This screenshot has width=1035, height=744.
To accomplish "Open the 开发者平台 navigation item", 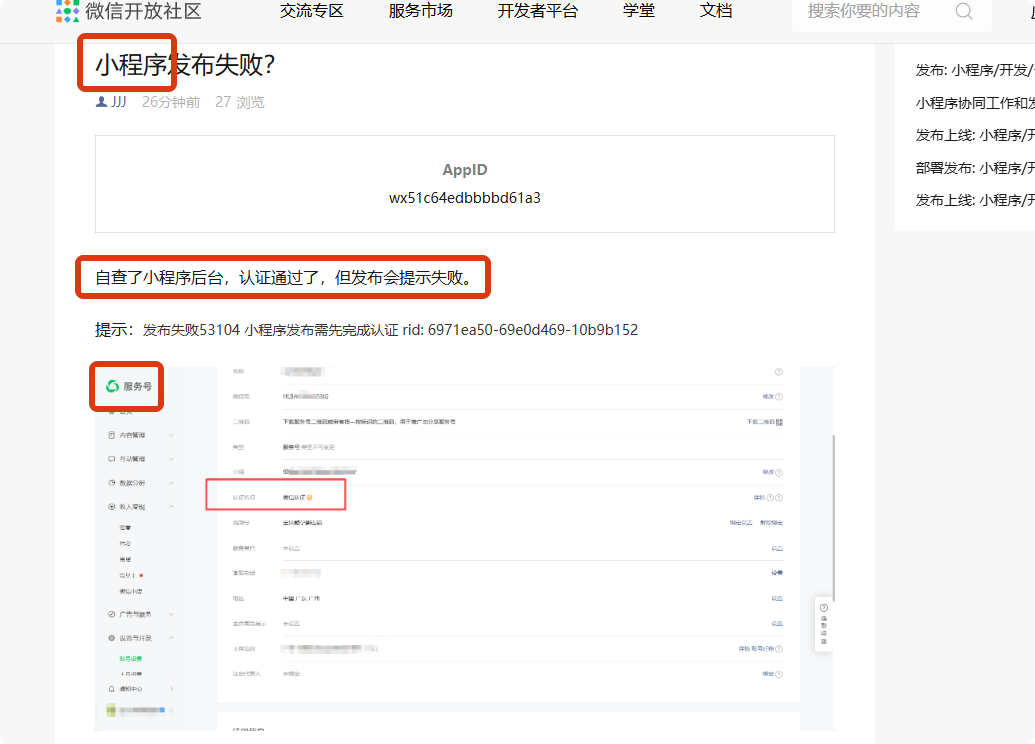I will 537,11.
